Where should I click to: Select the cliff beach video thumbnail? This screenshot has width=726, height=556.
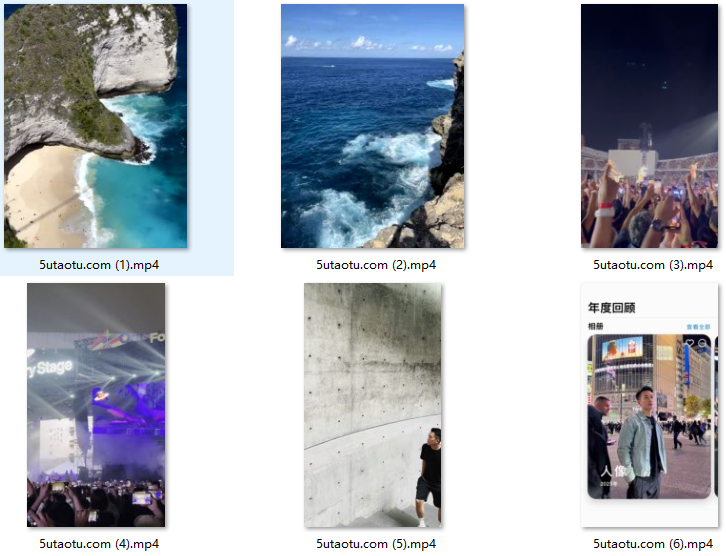coord(95,126)
